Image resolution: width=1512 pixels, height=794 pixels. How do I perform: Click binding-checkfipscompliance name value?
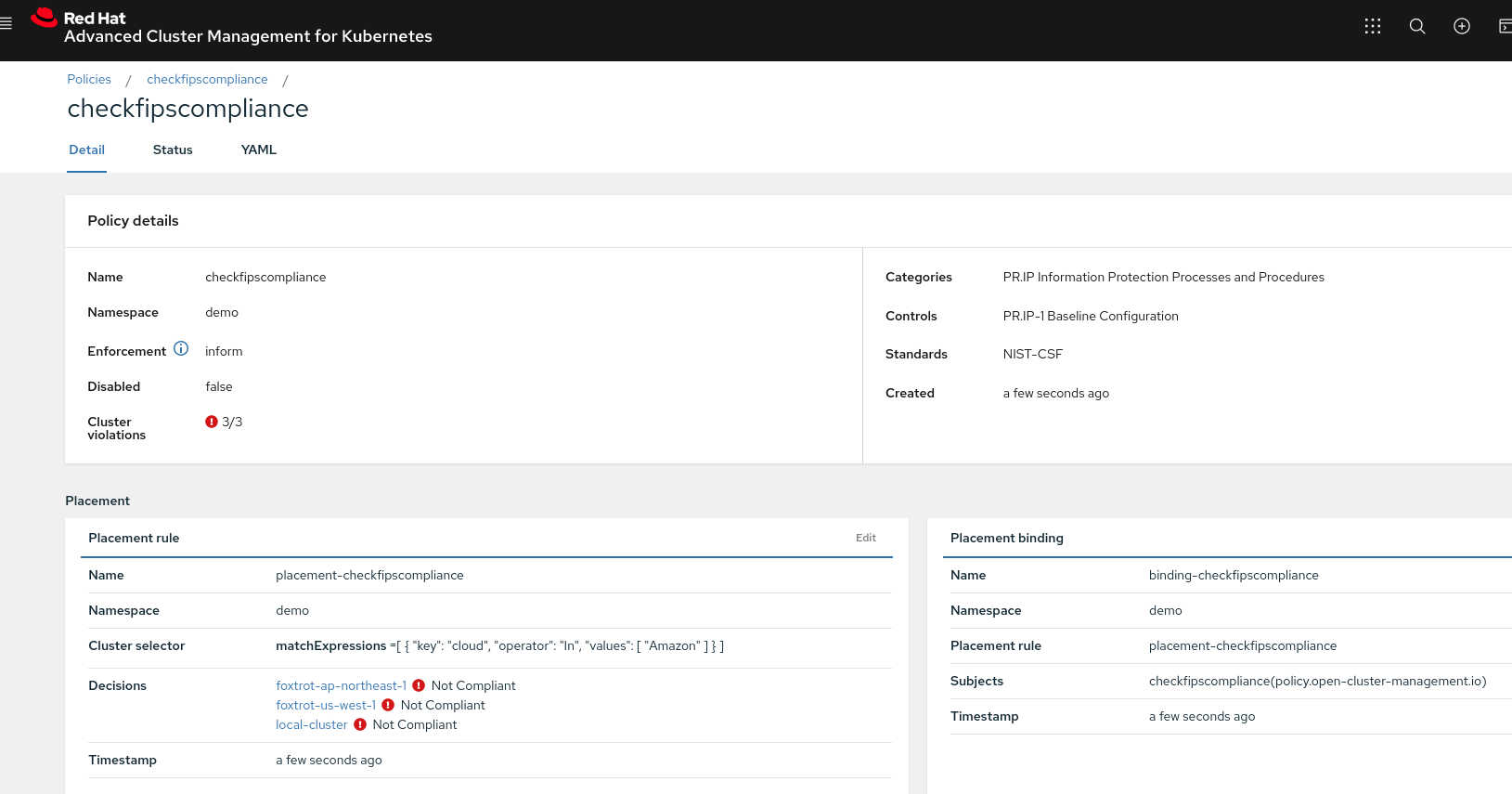pos(1234,575)
